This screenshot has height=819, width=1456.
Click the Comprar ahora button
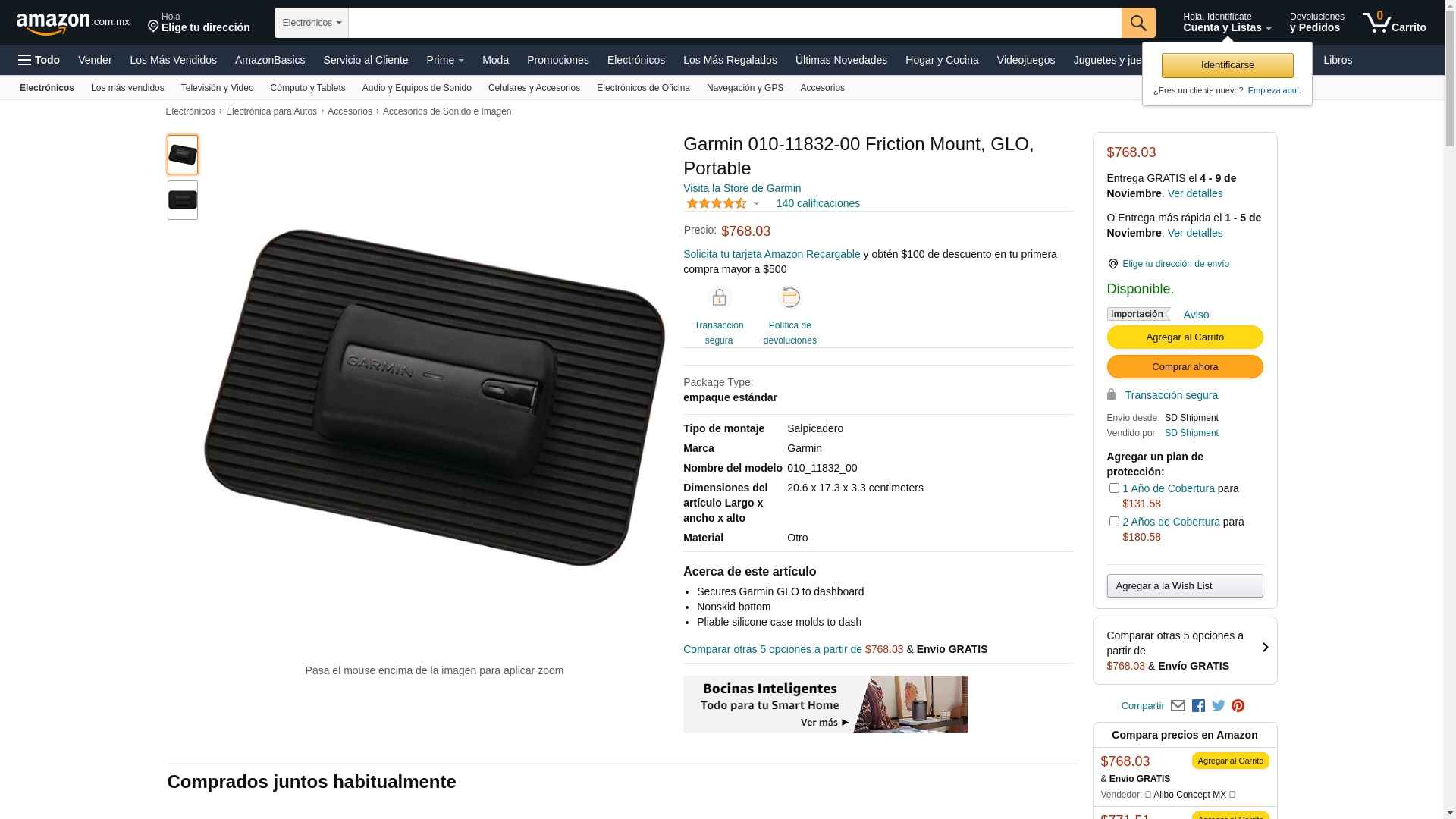click(x=1185, y=367)
